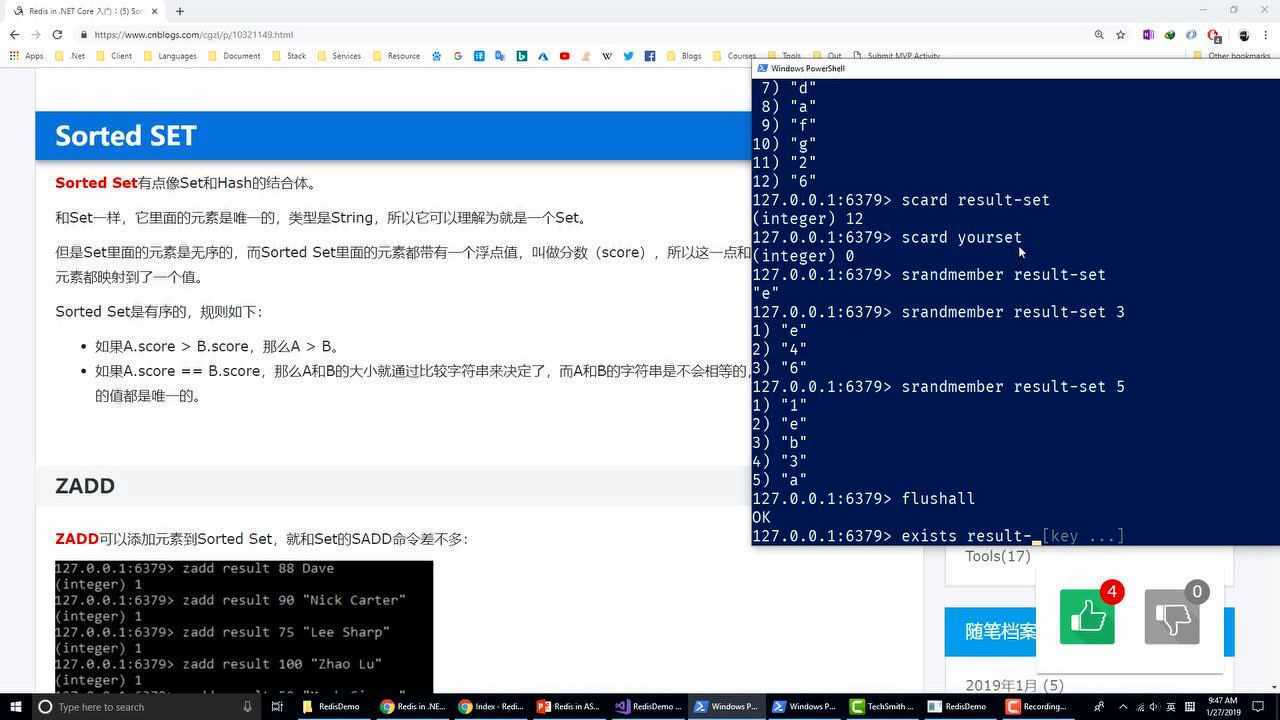
Task: Open the taskbar clock 9:47 AM
Action: (1222, 706)
